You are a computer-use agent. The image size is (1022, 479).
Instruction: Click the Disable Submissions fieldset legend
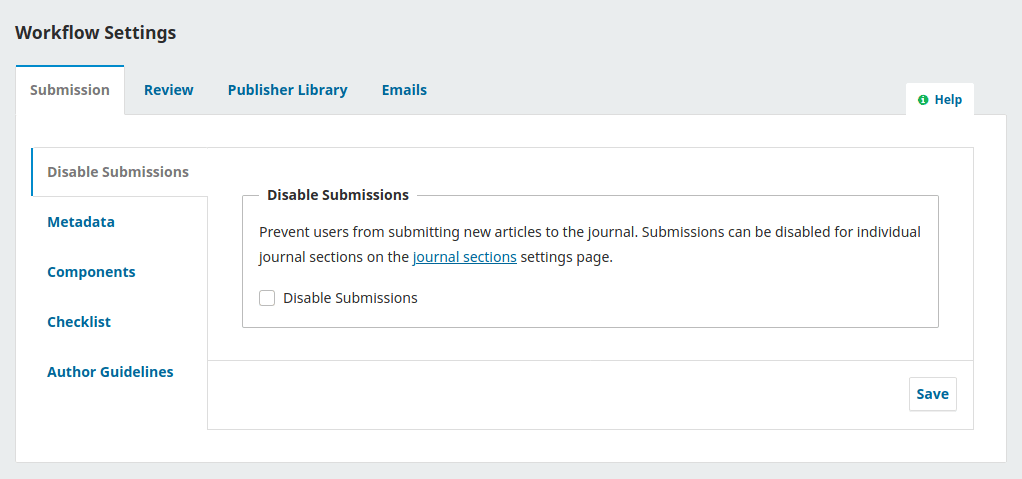338,195
